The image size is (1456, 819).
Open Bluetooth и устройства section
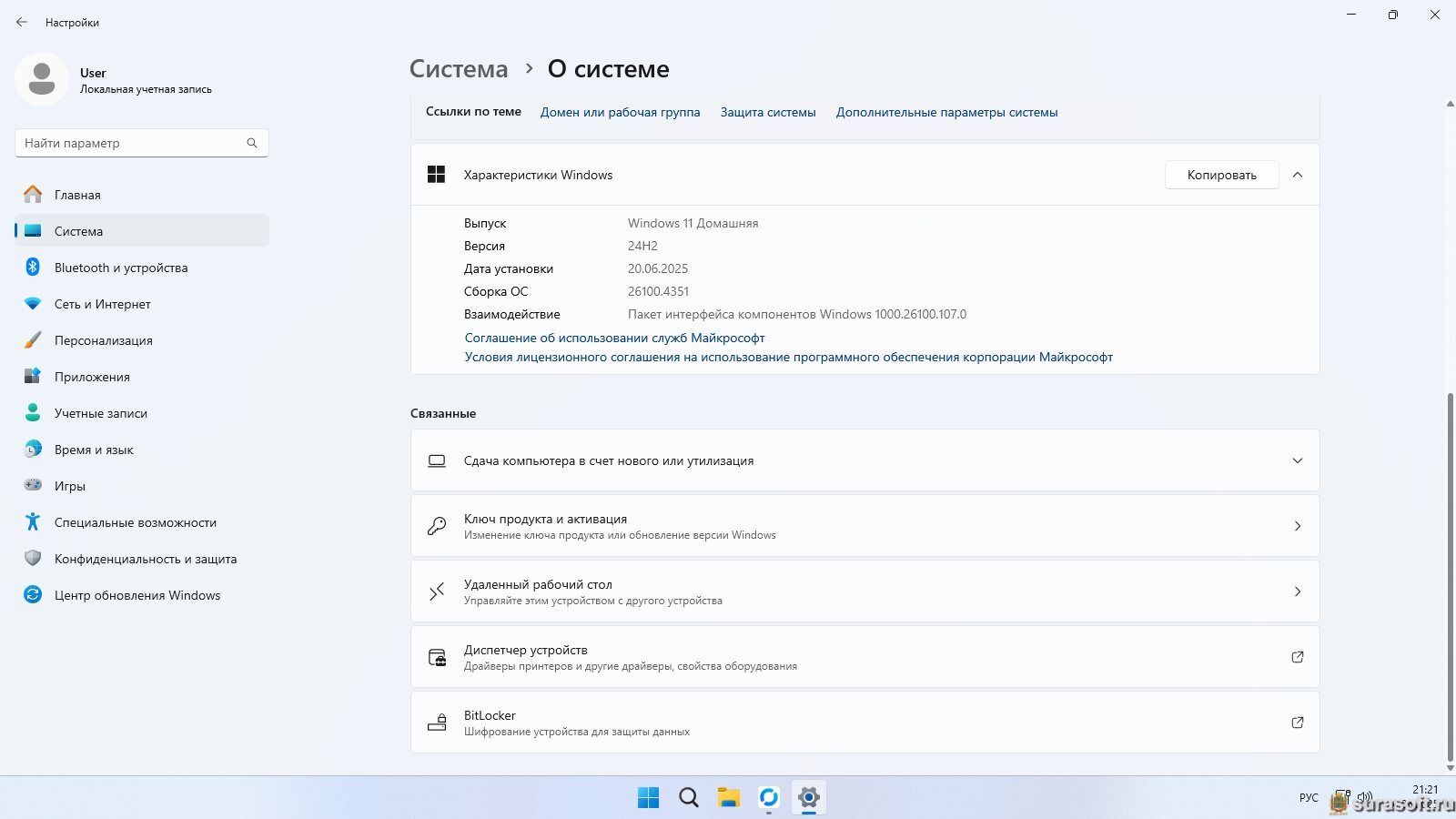pos(120,268)
